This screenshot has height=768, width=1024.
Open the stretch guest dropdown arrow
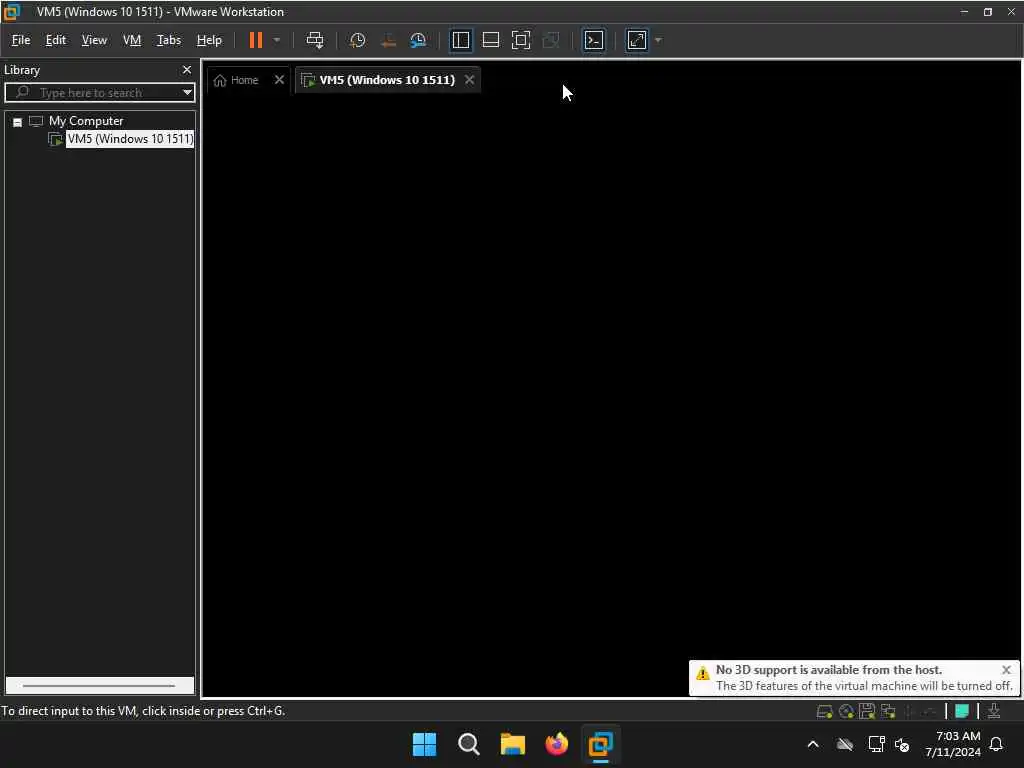tap(658, 40)
